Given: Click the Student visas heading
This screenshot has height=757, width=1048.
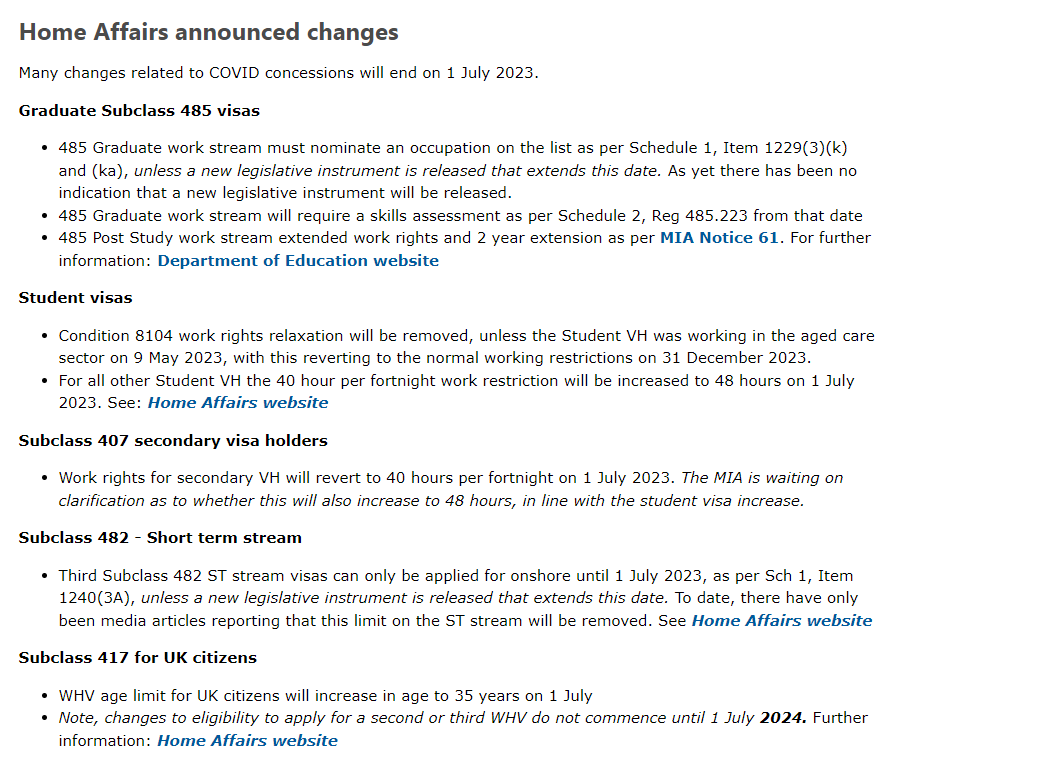Looking at the screenshot, I should click(x=76, y=298).
